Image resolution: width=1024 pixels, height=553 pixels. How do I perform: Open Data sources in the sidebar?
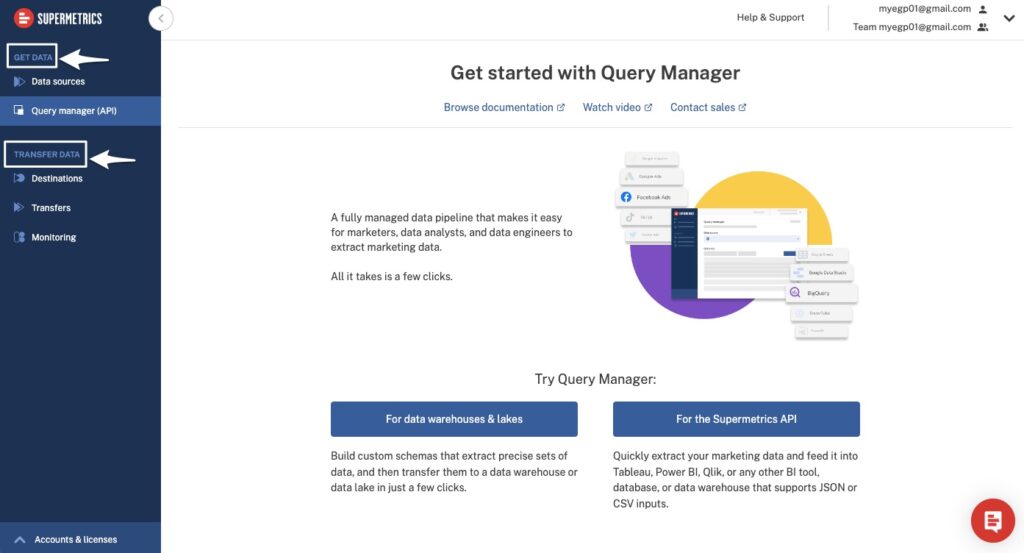(58, 82)
